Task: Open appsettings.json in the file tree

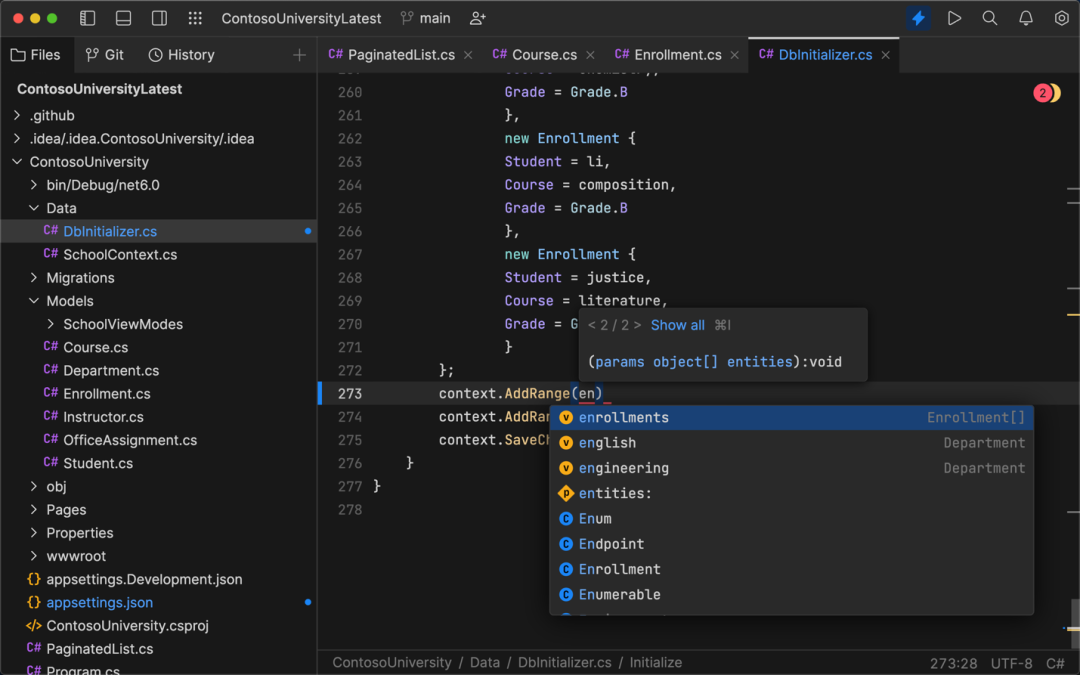Action: tap(158, 602)
